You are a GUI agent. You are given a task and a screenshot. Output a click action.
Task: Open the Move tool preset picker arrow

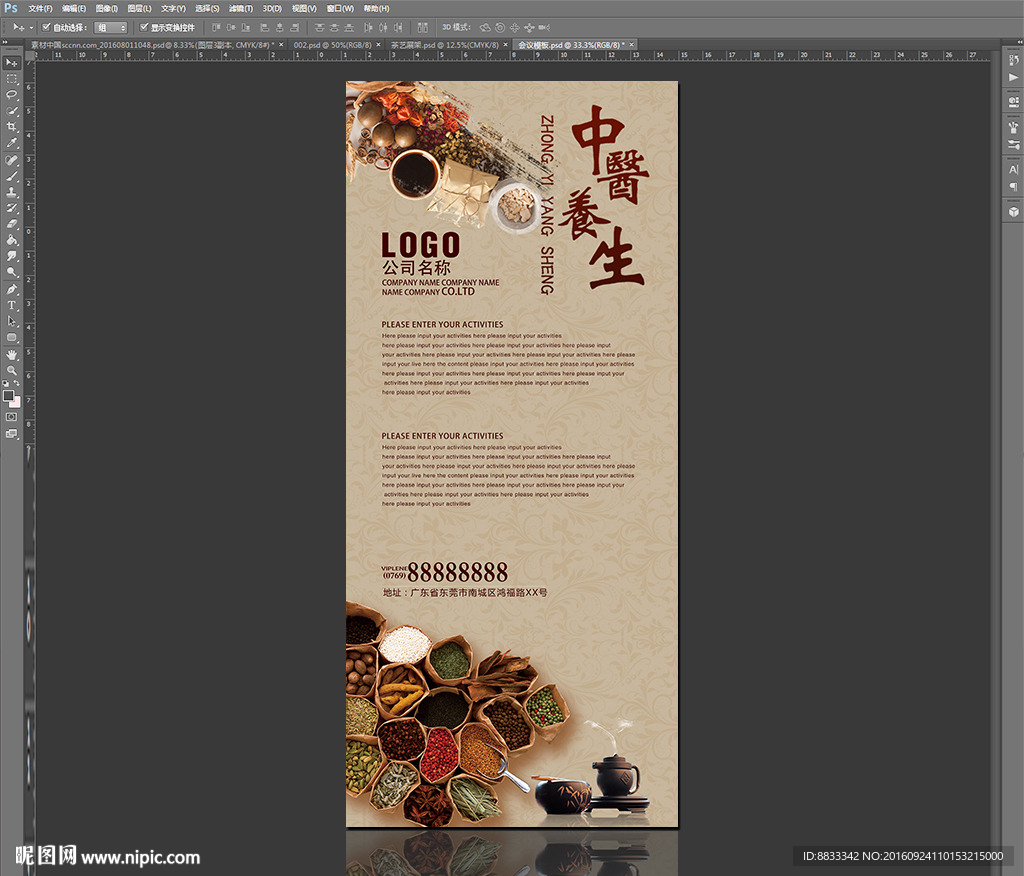31,27
